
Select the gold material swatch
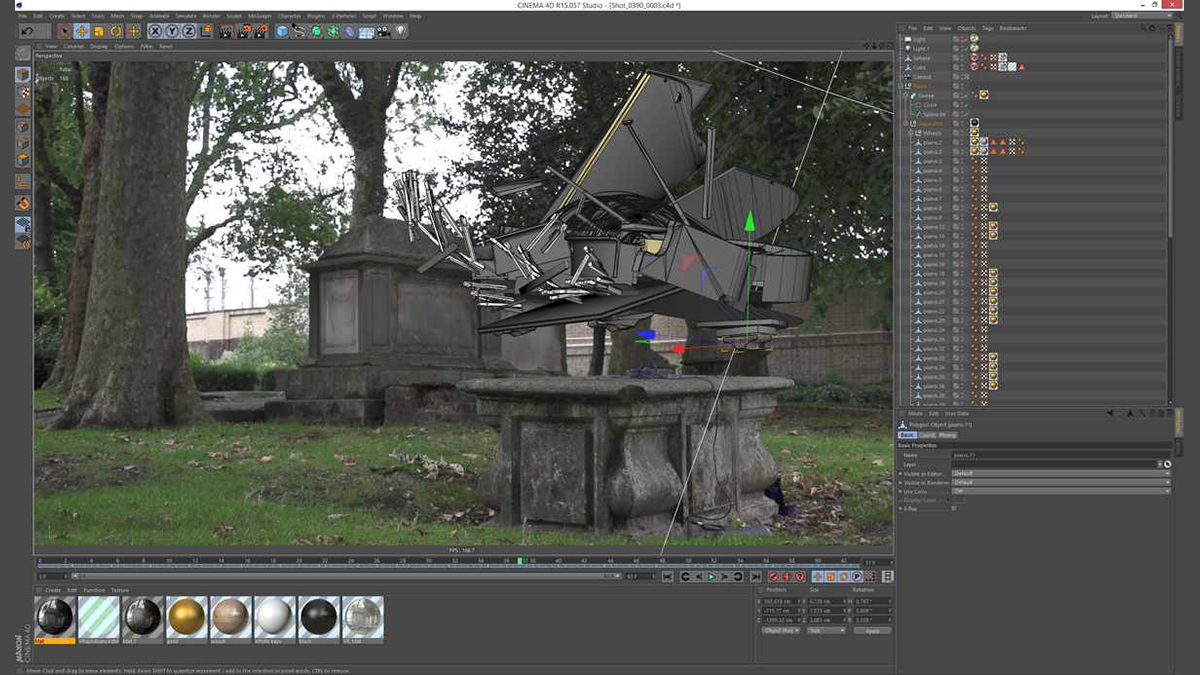coord(186,617)
